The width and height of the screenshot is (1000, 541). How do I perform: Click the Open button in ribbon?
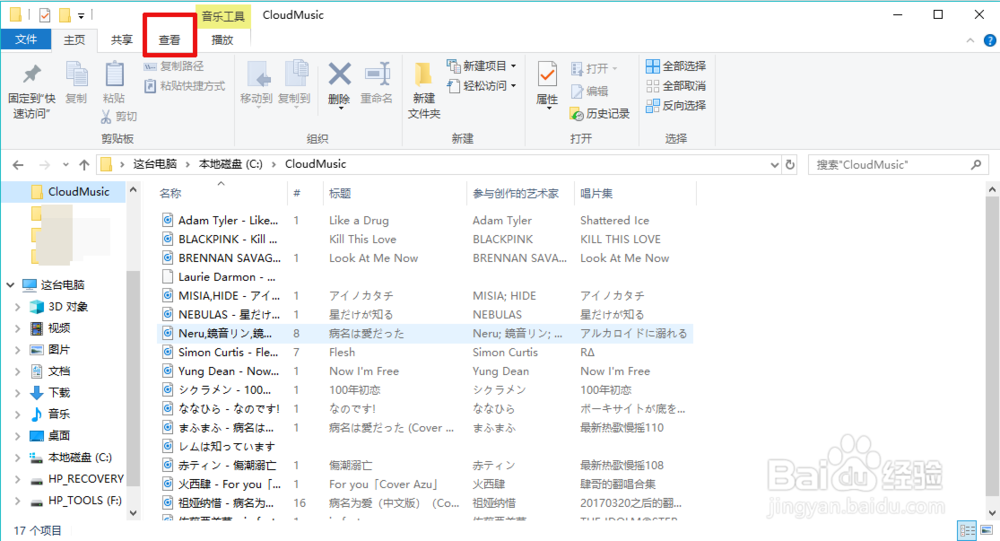[594, 68]
